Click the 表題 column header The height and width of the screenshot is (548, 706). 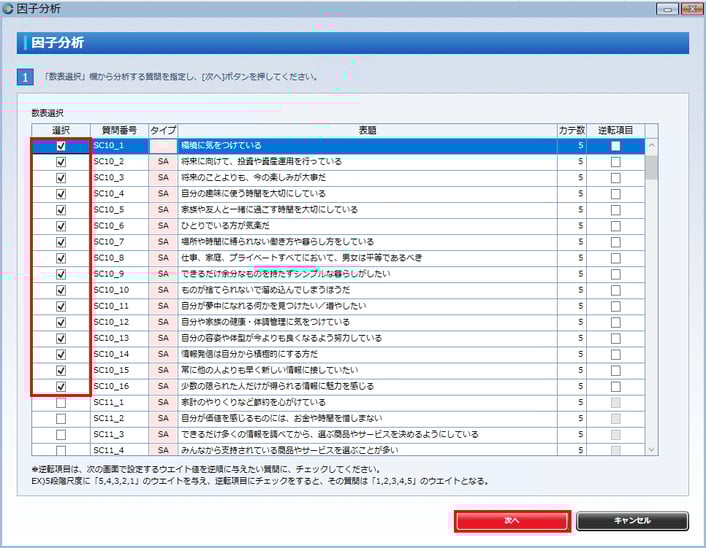(367, 130)
